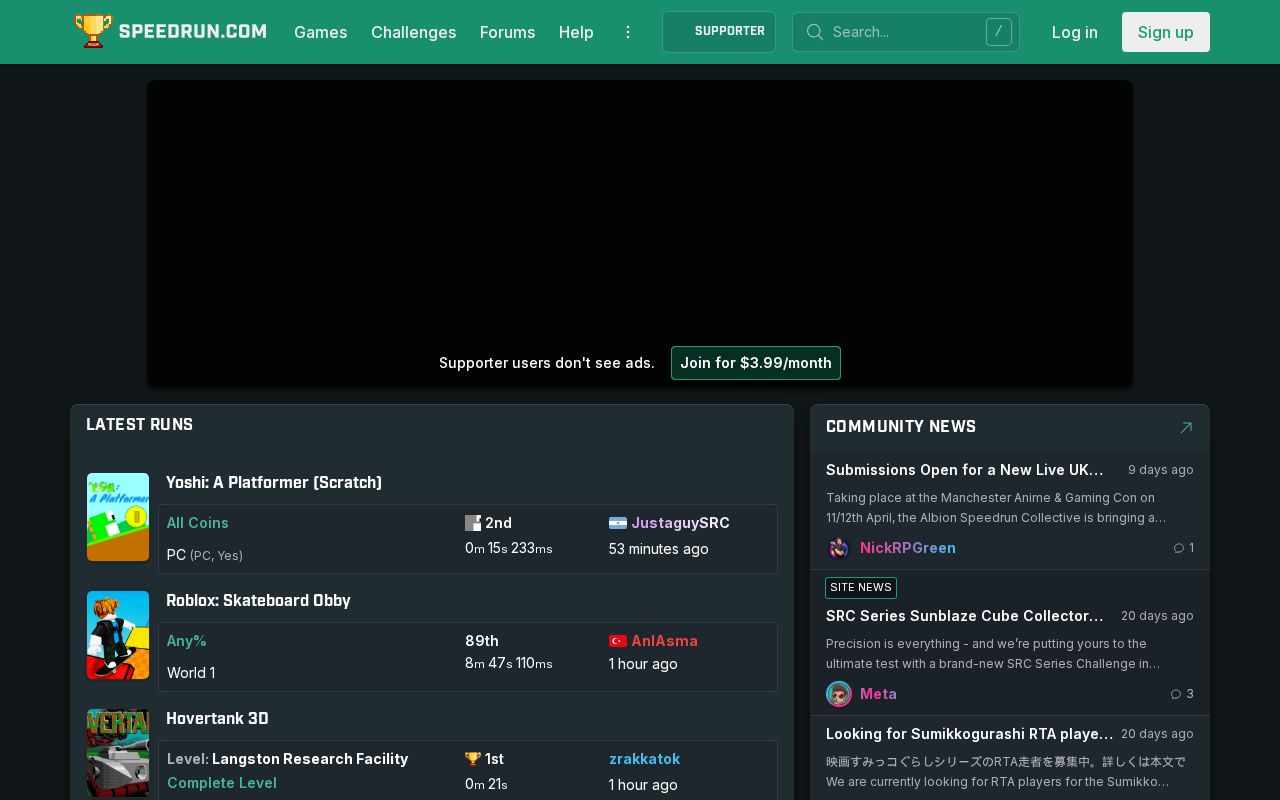Open Community News via the diagonal arrow
The height and width of the screenshot is (800, 1280).
coord(1186,427)
